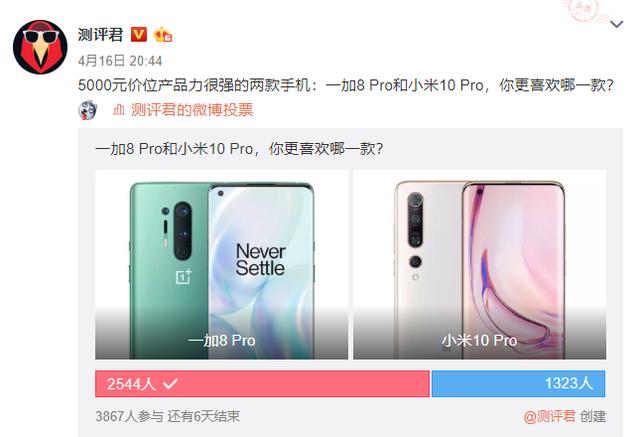Open 测评君 profile avatar
The height and width of the screenshot is (437, 640).
pos(40,47)
